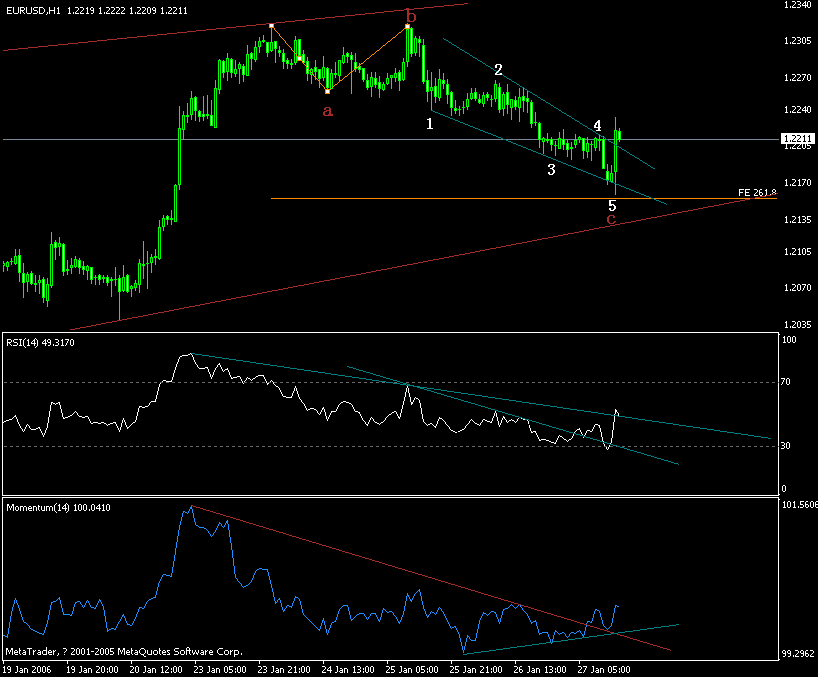Click the price scale value 1.2270
Viewport: 818px width, 677px height.
798,78
